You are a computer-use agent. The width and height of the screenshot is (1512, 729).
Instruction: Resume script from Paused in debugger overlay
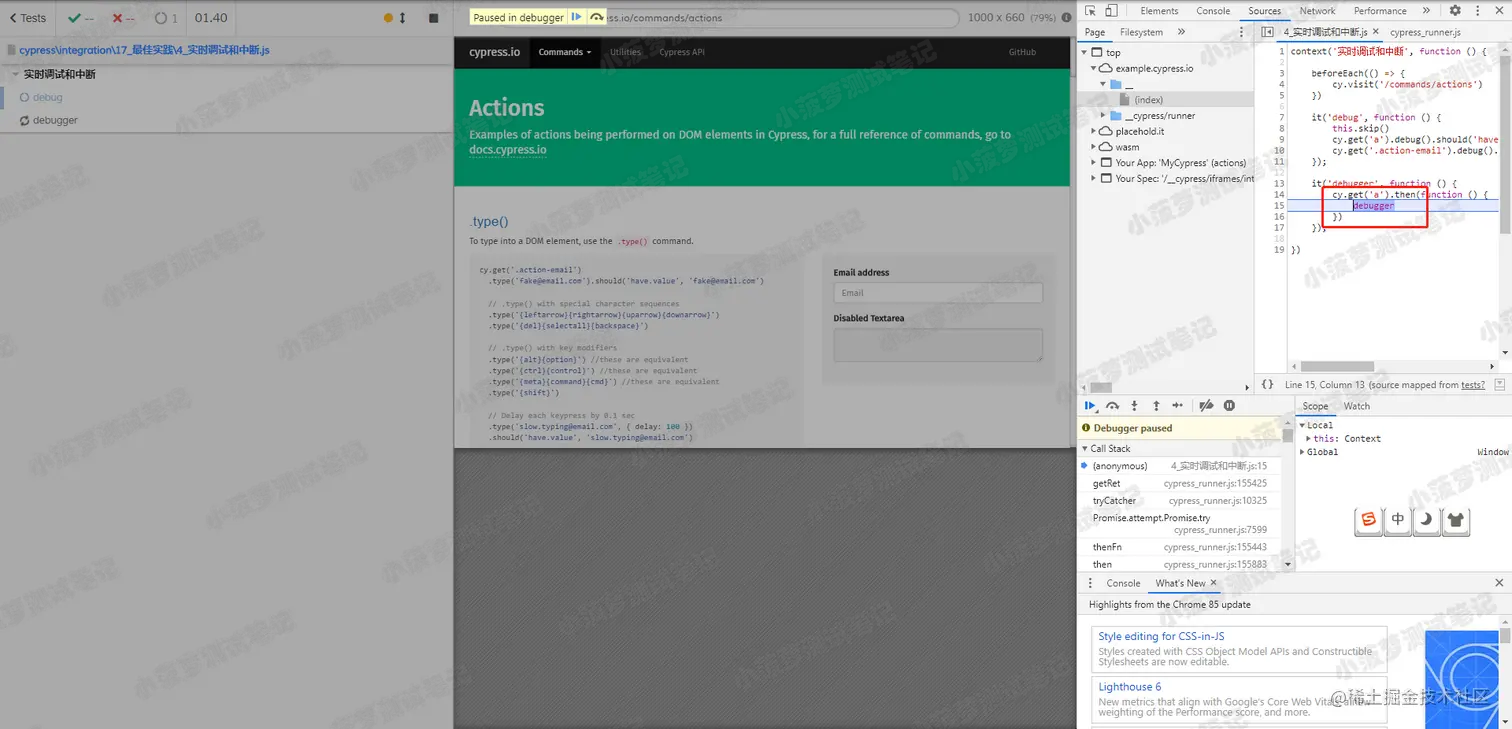576,17
